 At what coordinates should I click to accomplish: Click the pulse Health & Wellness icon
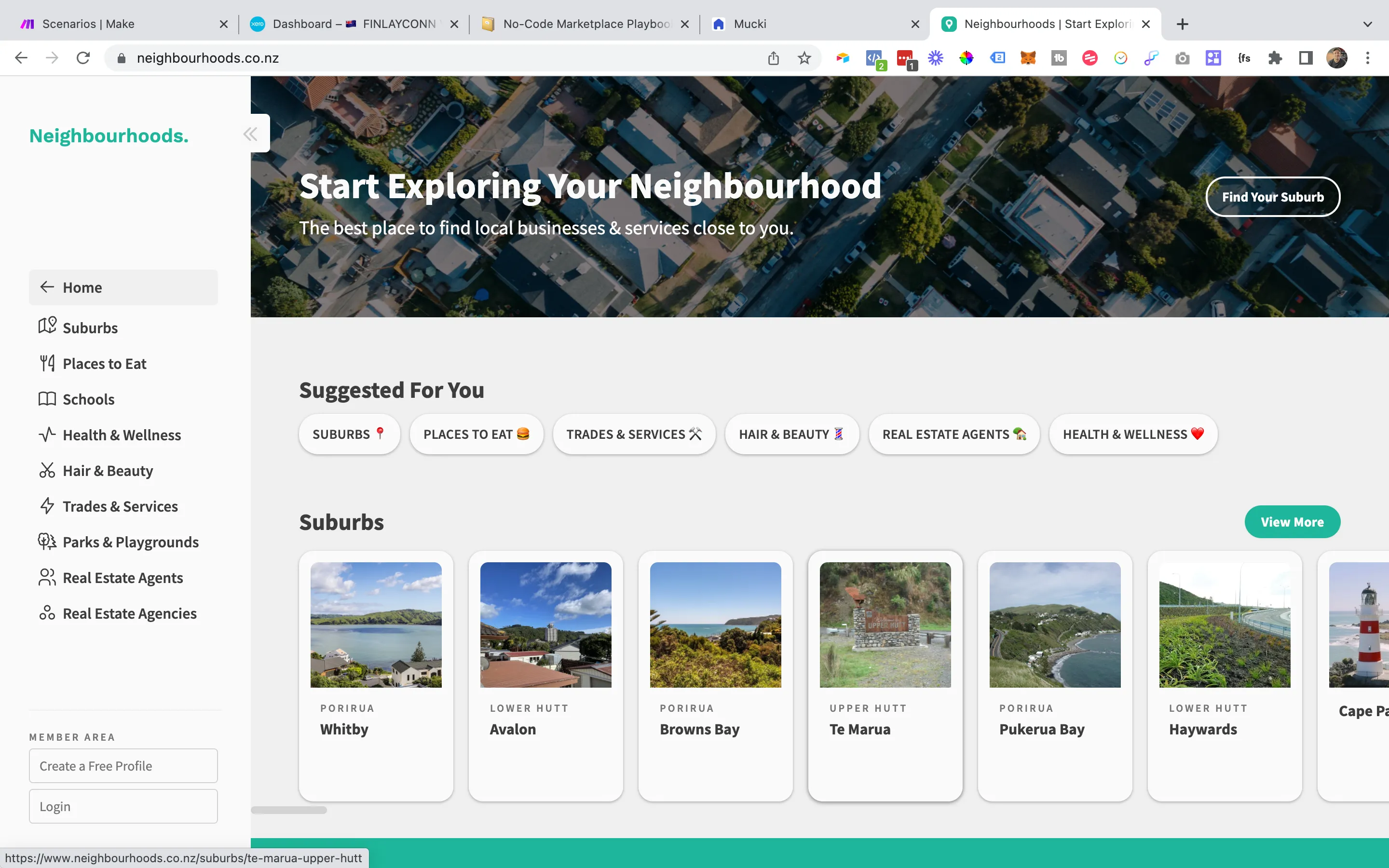47,434
